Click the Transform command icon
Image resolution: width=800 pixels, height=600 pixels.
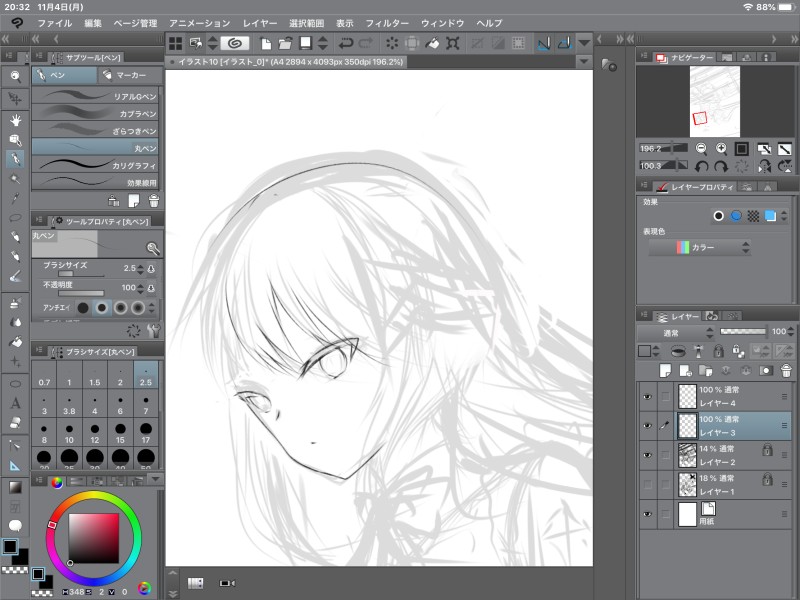pyautogui.click(x=453, y=43)
